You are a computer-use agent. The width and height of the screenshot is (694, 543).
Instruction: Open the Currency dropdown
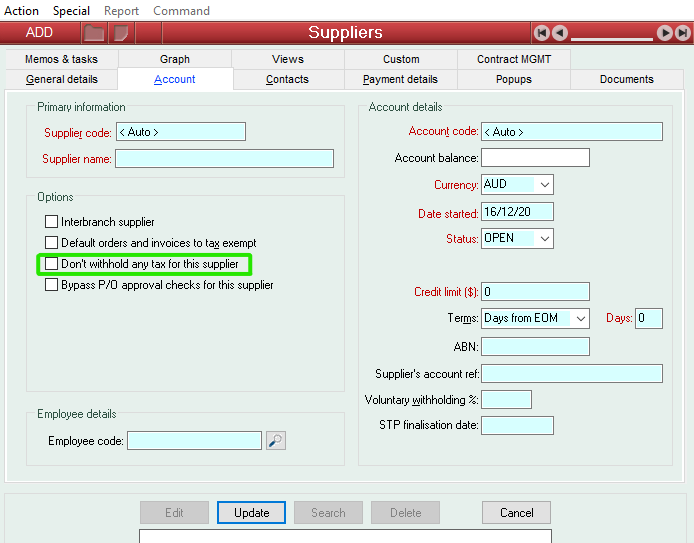coord(544,185)
